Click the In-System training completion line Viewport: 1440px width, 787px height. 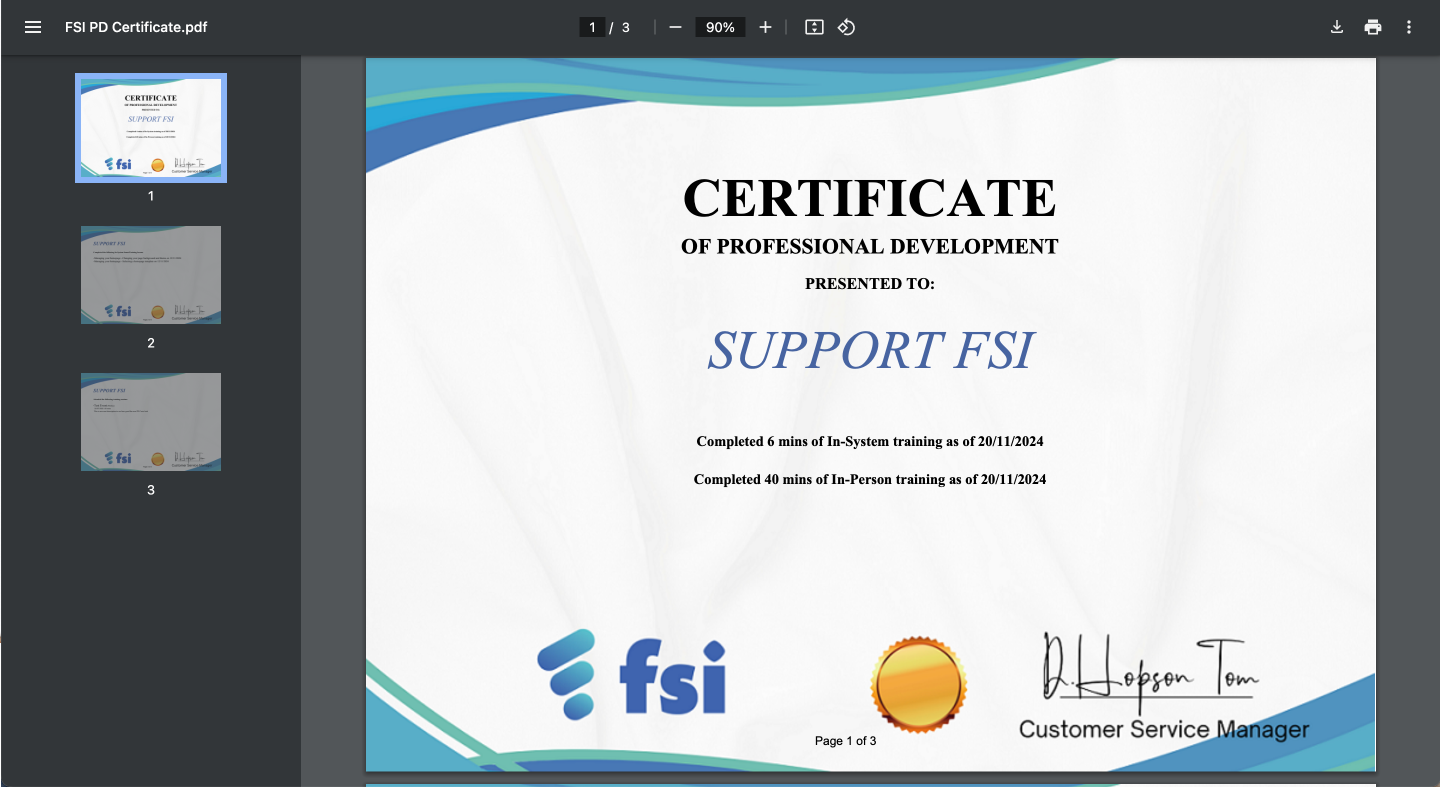click(870, 441)
